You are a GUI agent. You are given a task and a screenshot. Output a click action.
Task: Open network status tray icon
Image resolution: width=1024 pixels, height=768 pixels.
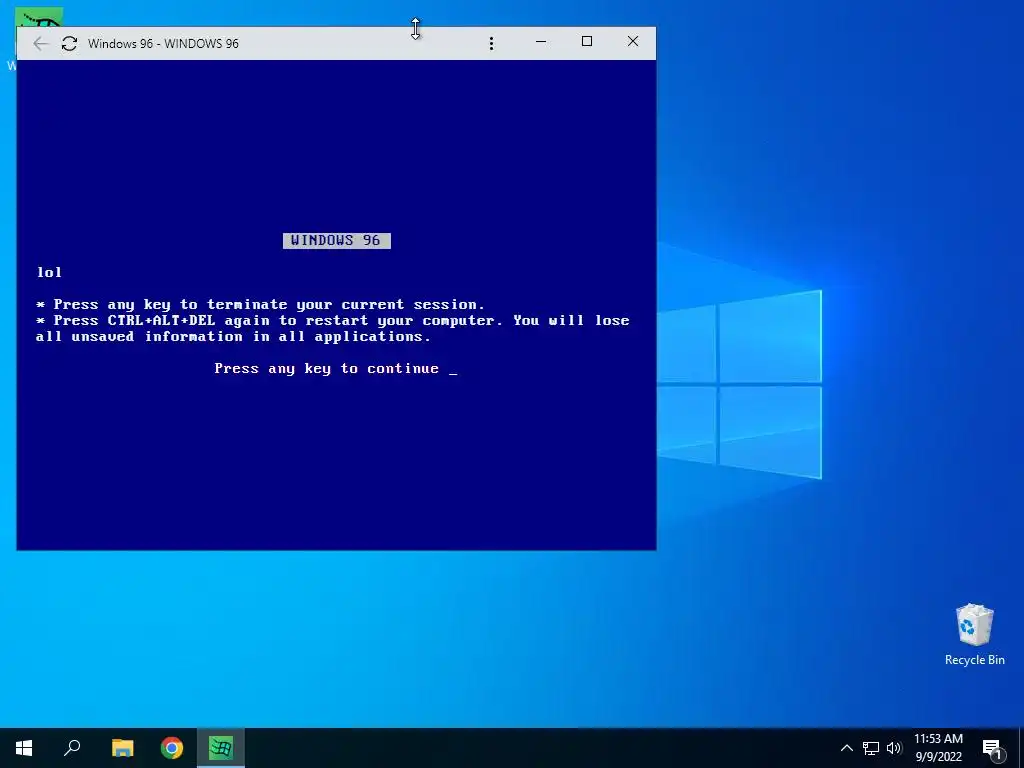pos(871,748)
